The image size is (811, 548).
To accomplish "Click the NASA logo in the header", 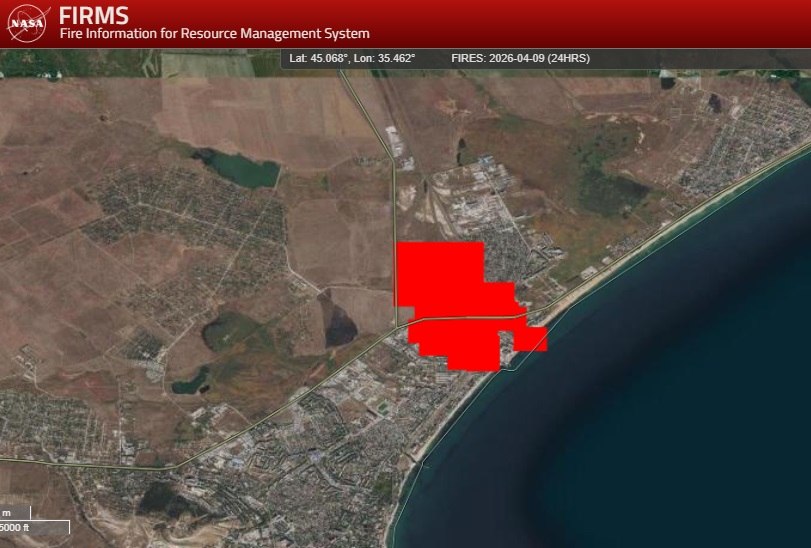I will 28,23.
